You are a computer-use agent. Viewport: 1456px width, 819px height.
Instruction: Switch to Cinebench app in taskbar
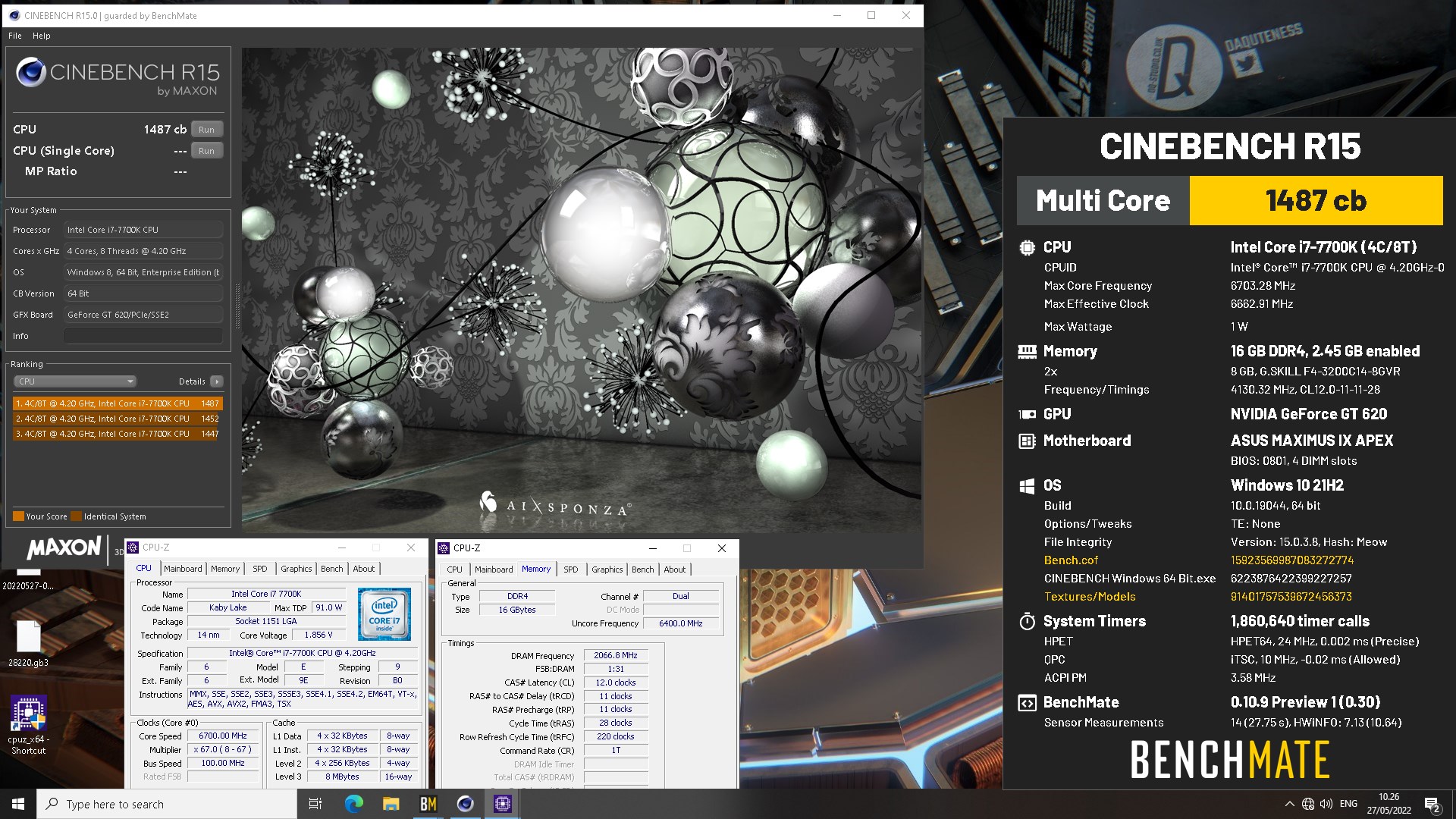[465, 804]
